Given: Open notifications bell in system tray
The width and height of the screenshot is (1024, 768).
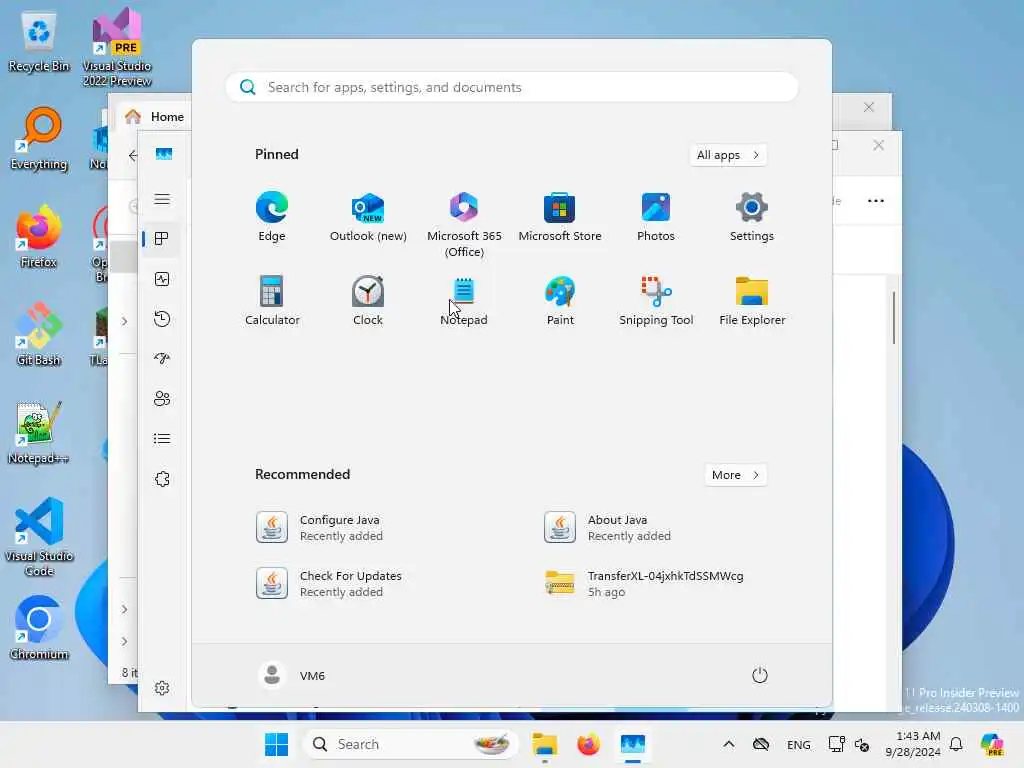Looking at the screenshot, I should (x=956, y=744).
